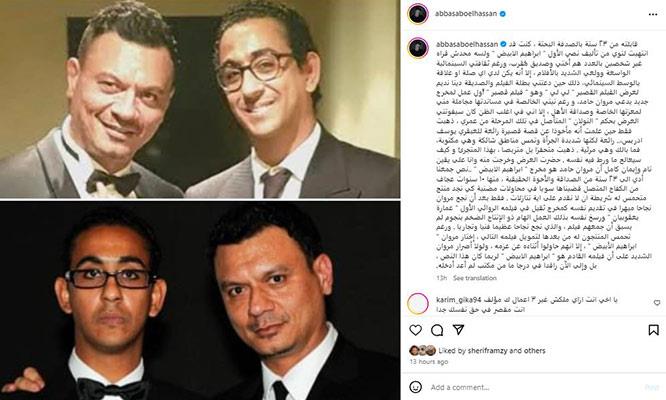Click the 13 hours ago timestamp
This screenshot has width=666, height=400.
[429, 362]
